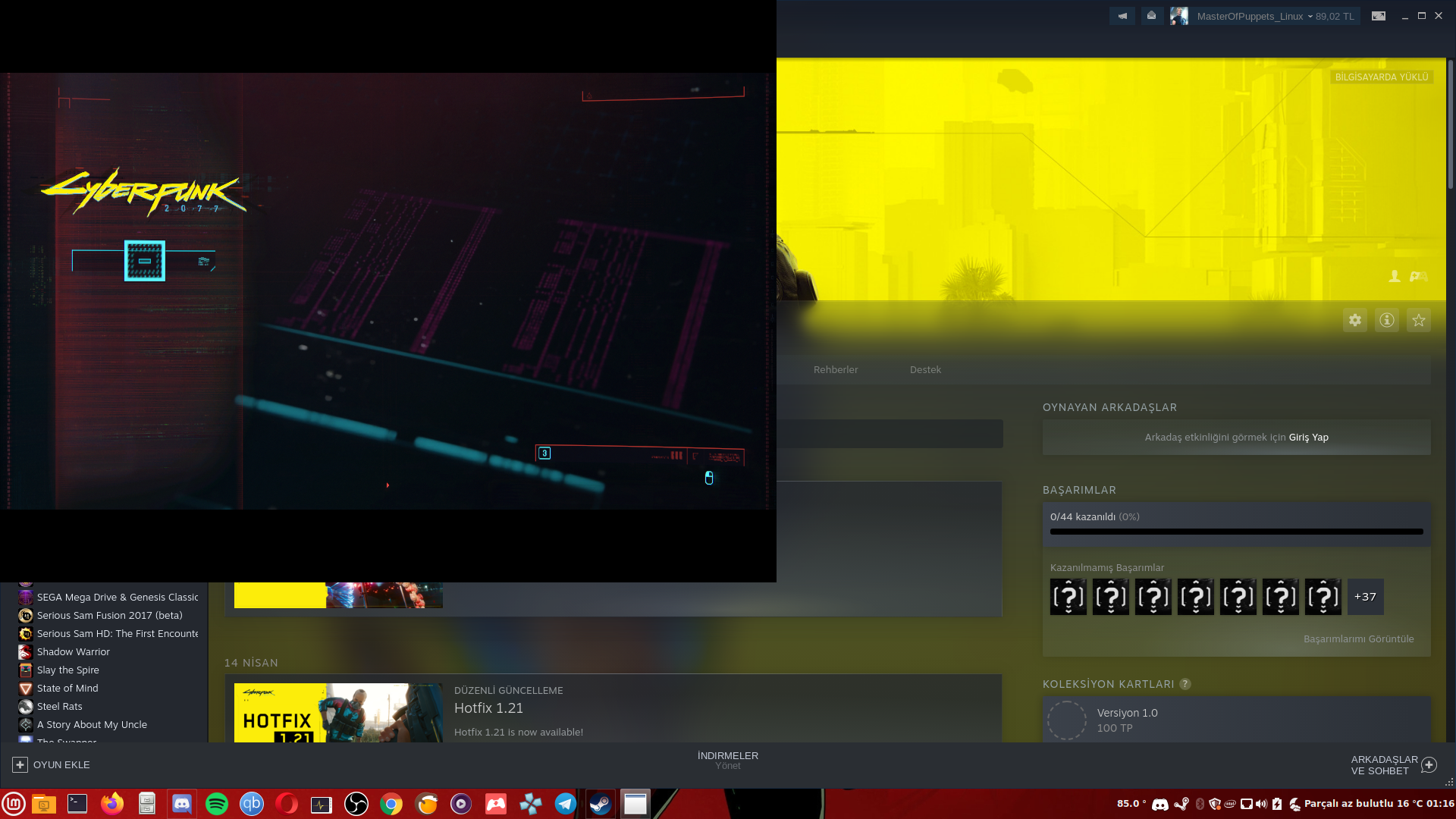Viewport: 1456px width, 819px height.
Task: Open the Rehberler tab
Action: (836, 370)
